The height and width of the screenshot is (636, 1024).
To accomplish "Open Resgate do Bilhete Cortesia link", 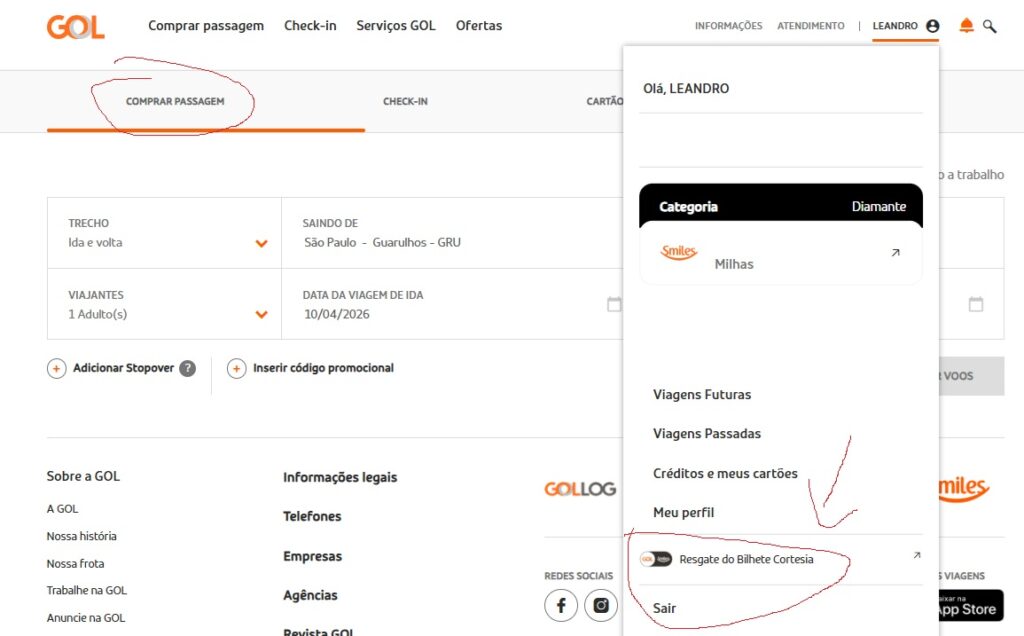I will coord(746,559).
